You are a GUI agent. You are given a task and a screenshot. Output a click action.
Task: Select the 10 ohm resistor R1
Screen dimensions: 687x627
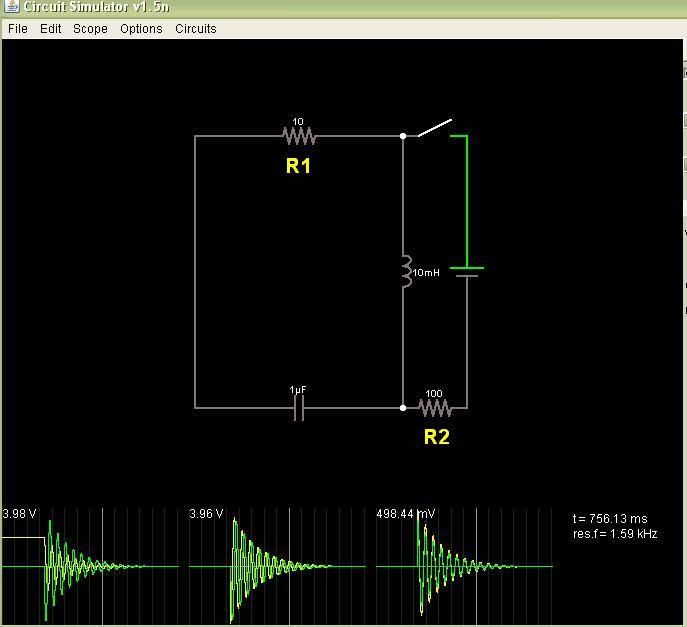coord(299,135)
